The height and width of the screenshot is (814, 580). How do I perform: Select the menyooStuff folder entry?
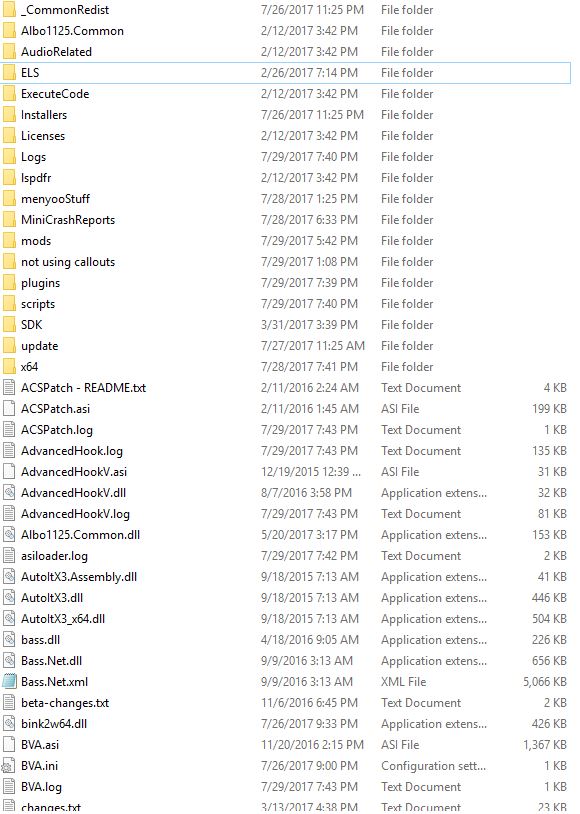(287, 199)
